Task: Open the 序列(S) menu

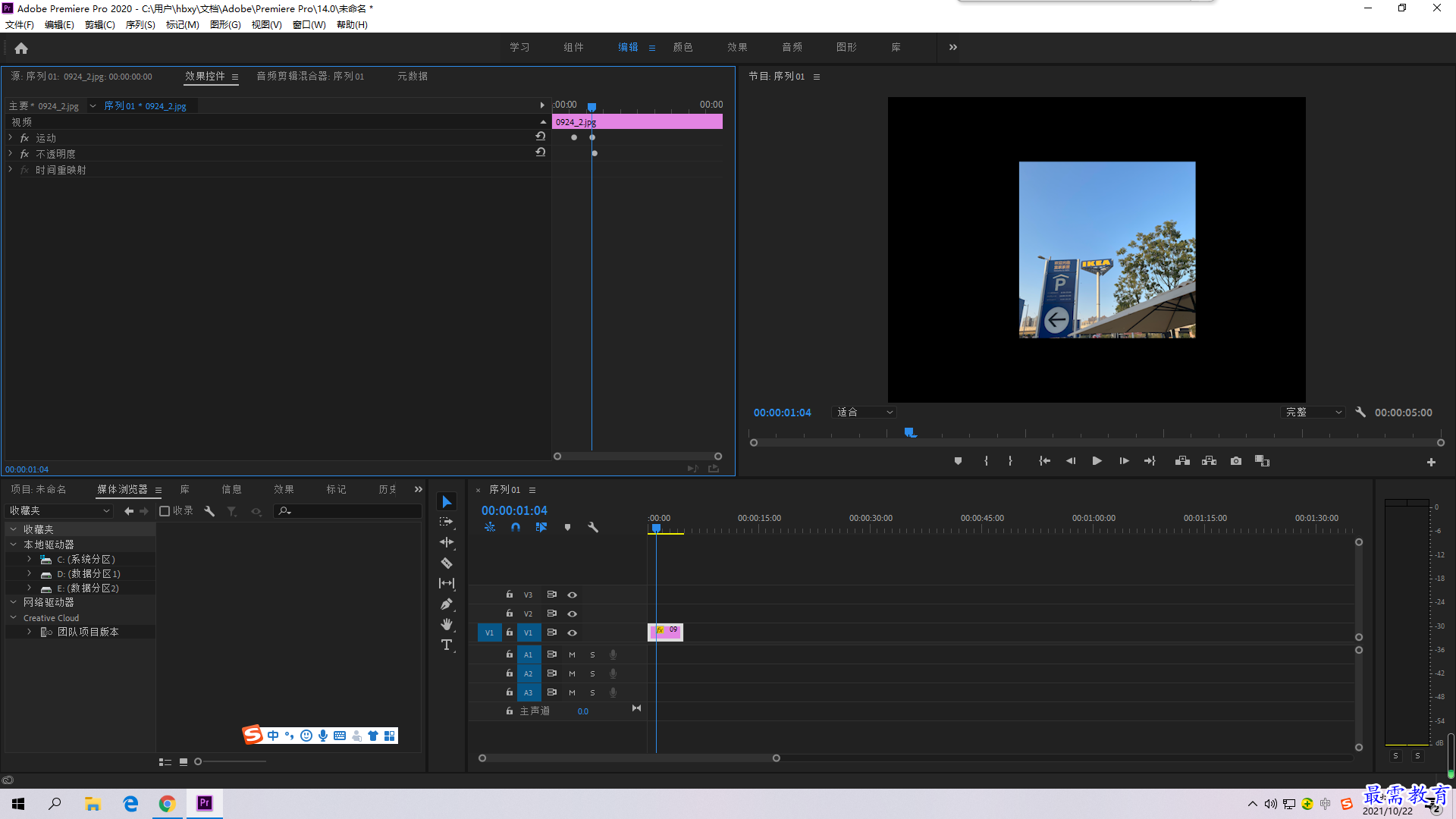Action: click(140, 25)
